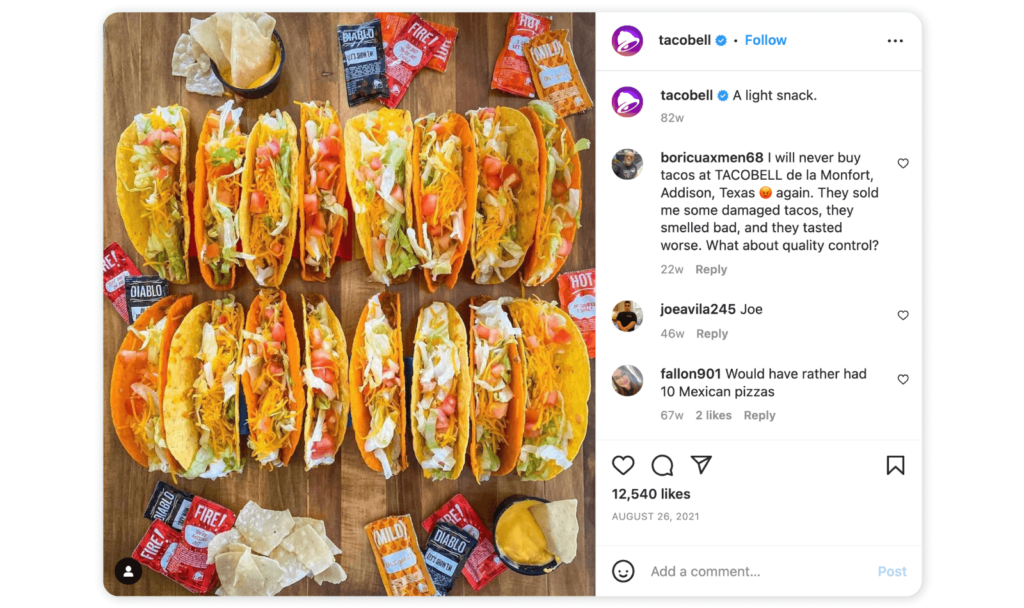1024x608 pixels.
Task: View the 2 likes on fallon901's comment
Action: coord(713,415)
